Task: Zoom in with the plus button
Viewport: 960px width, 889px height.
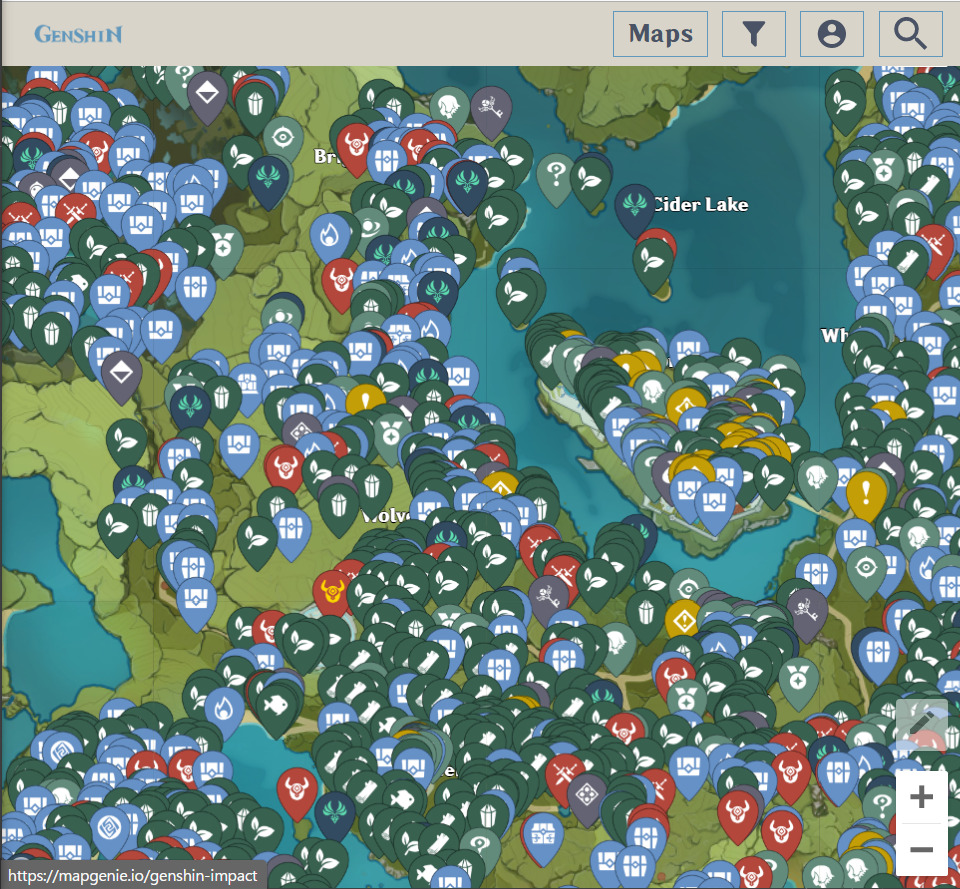Action: point(921,797)
